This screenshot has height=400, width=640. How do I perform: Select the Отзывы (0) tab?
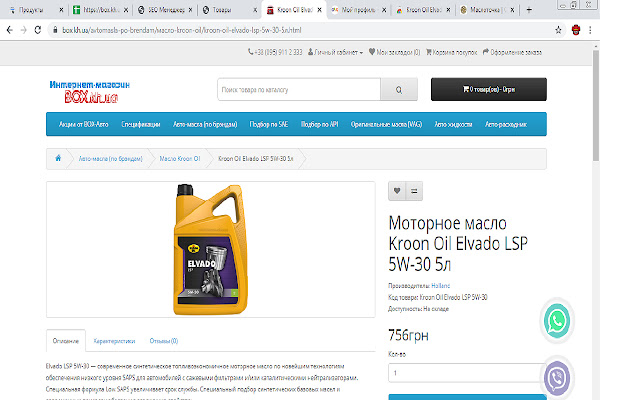pyautogui.click(x=164, y=340)
